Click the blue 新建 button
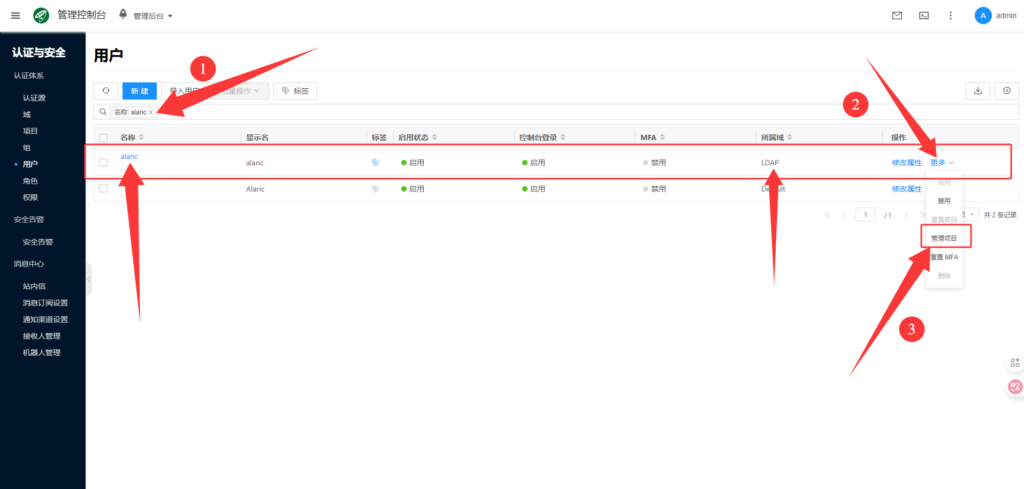The width and height of the screenshot is (1024, 489). [139, 91]
